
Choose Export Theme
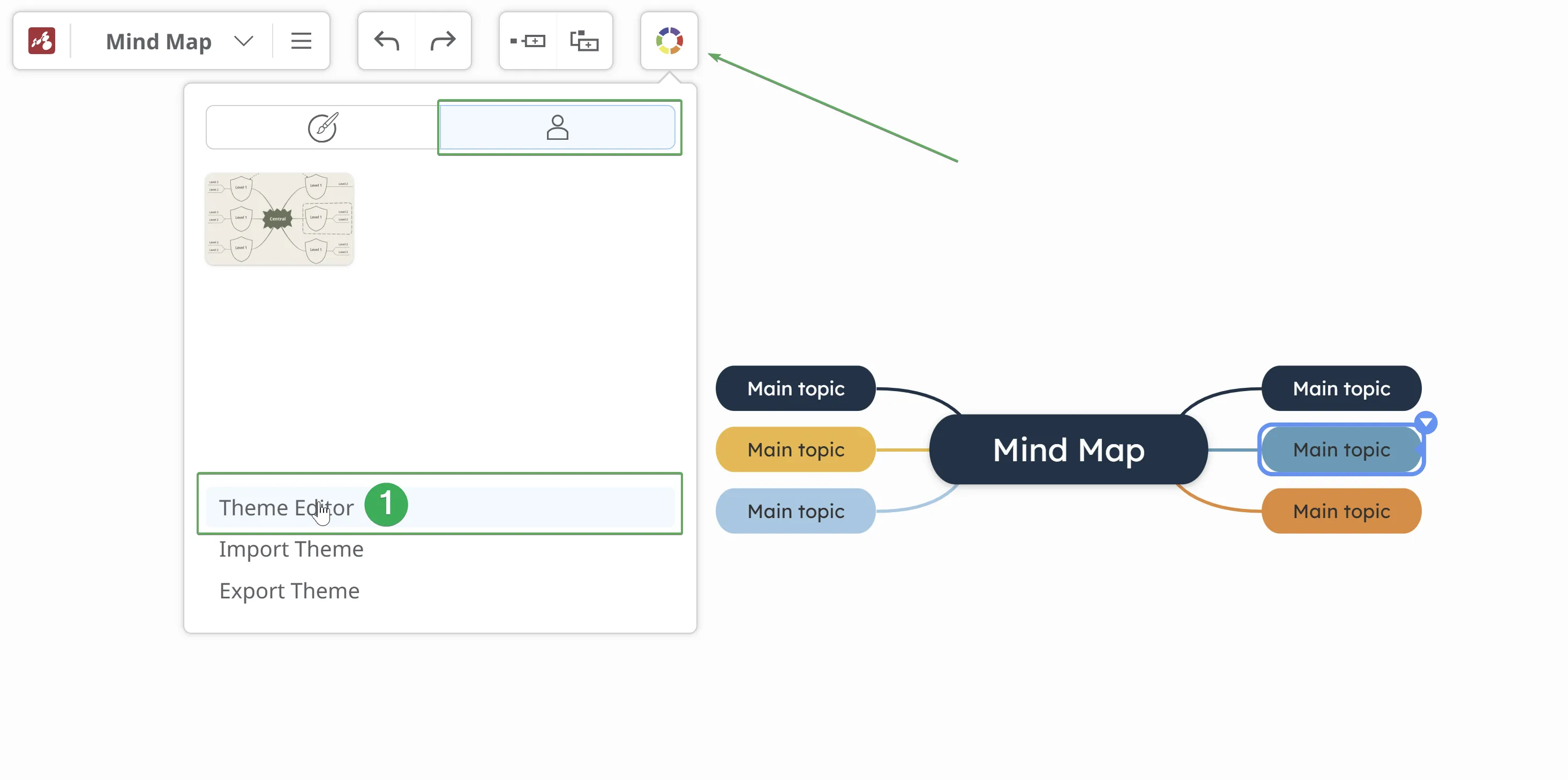(x=289, y=591)
